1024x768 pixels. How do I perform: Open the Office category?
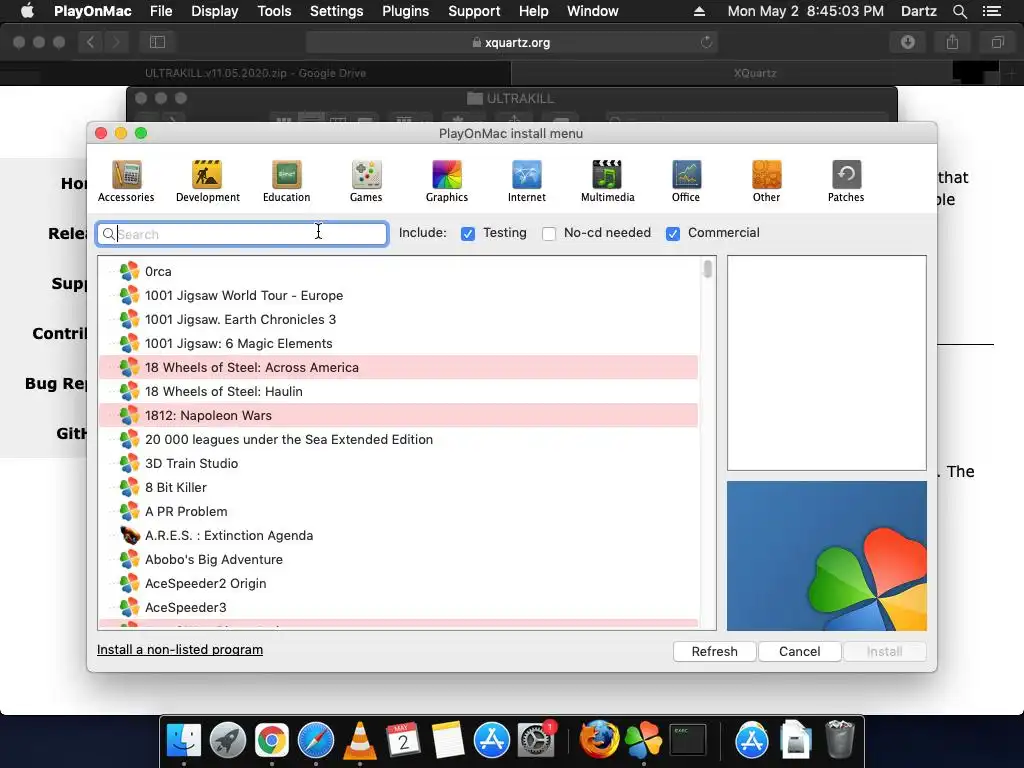click(686, 182)
